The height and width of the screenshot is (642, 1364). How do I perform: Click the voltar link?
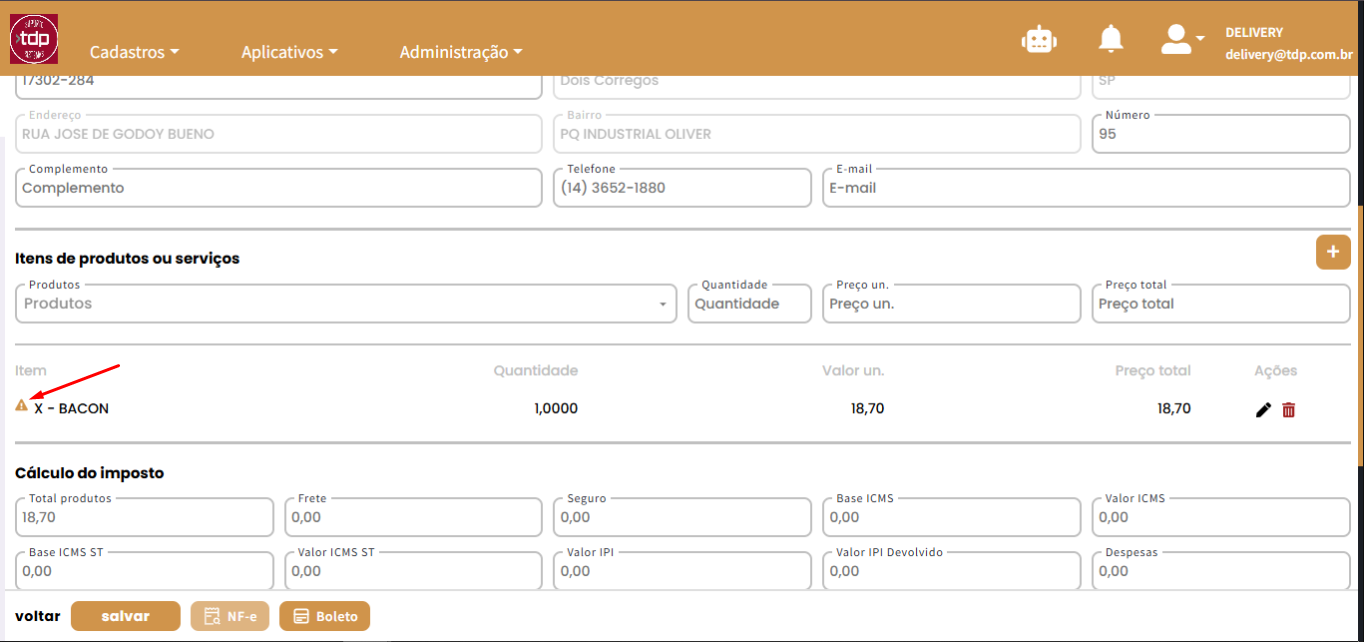coord(38,616)
